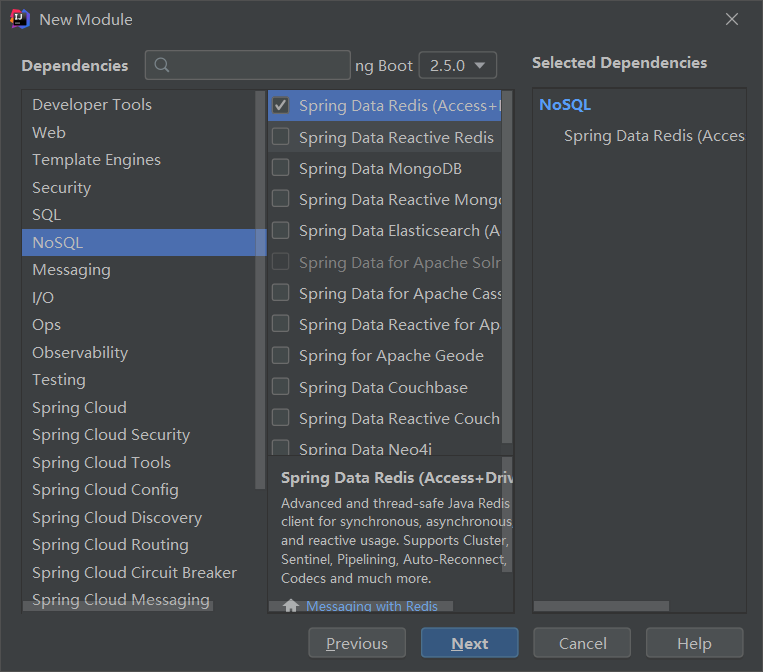The height and width of the screenshot is (672, 763).
Task: Open the Spring Boot version dropdown
Action: pos(458,65)
